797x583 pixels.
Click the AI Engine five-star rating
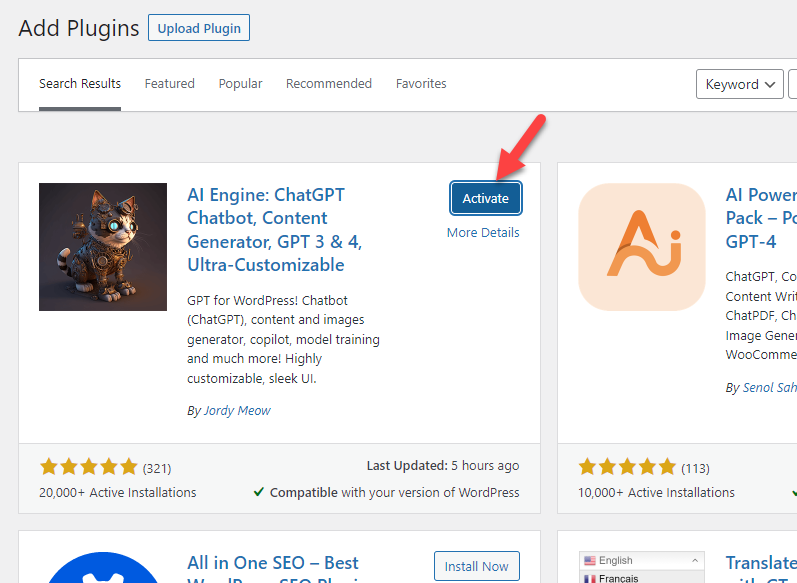88,467
